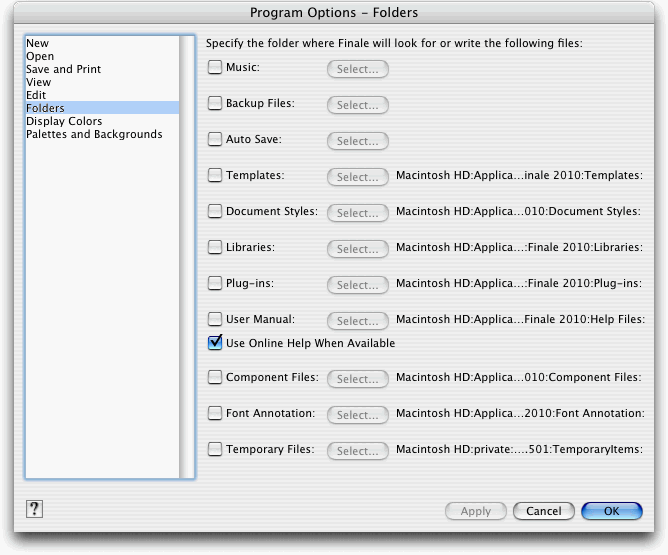Click the Font Annotation path text
Viewport: 668px width, 555px height.
click(x=520, y=413)
